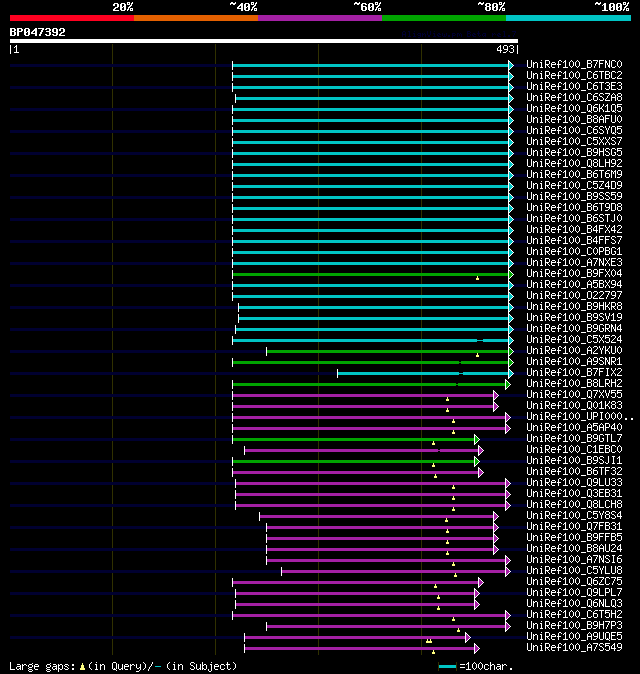This screenshot has width=640, height=674.
Task: Click the green ~80% identity legend segment
Action: coord(444,18)
